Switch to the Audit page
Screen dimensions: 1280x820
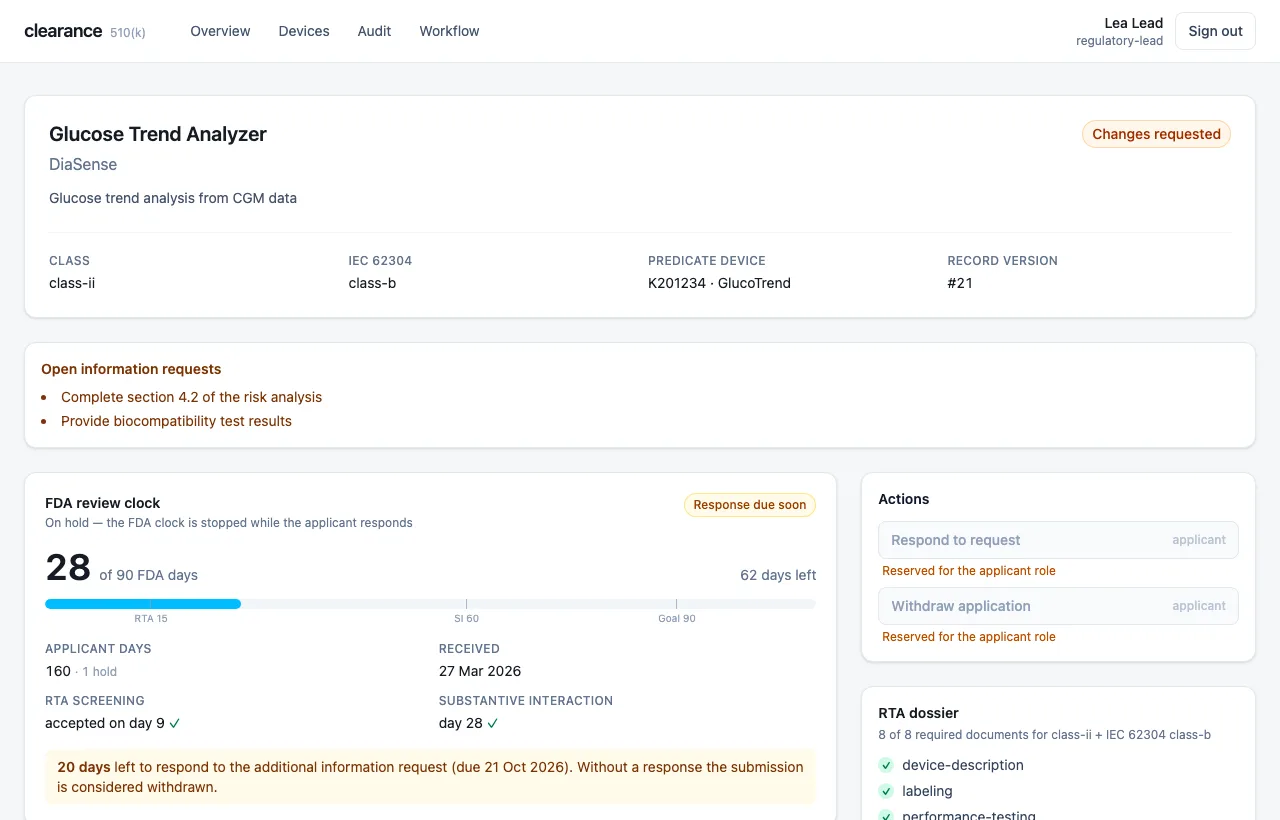click(374, 31)
